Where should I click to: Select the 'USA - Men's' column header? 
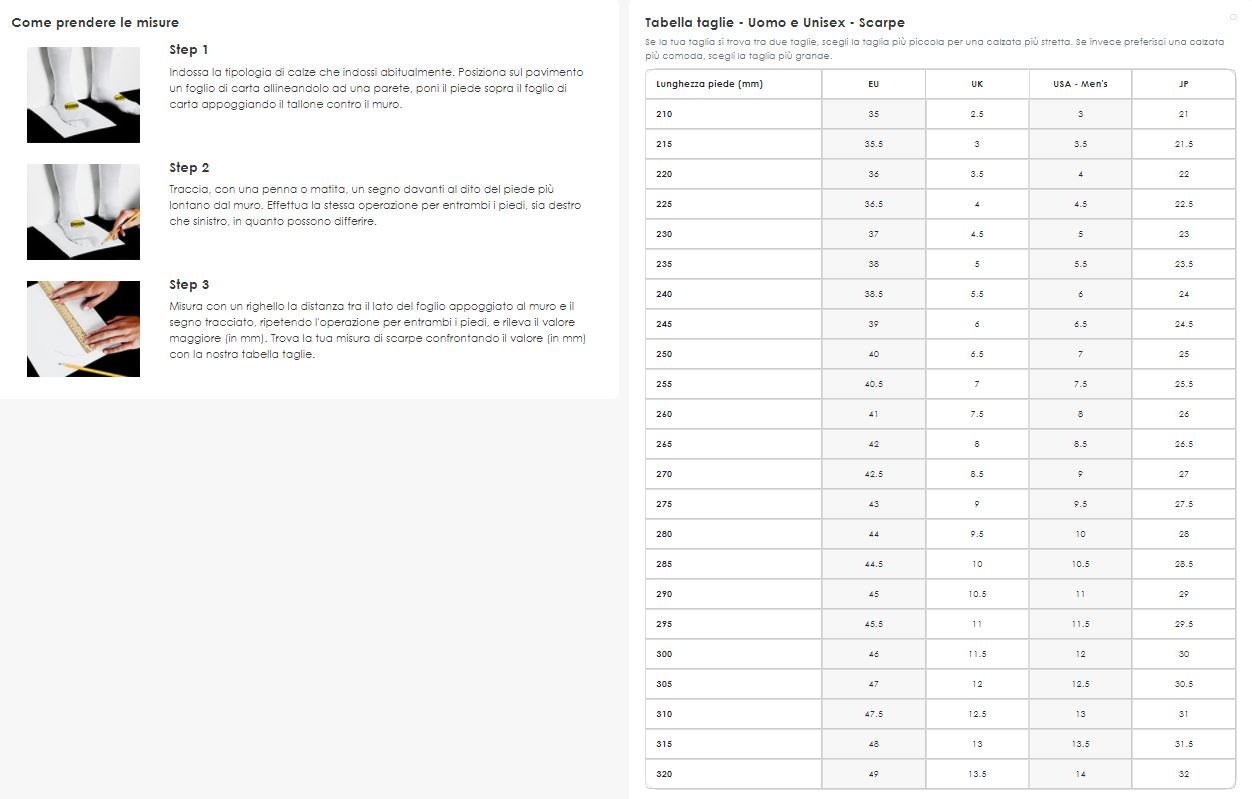1080,84
